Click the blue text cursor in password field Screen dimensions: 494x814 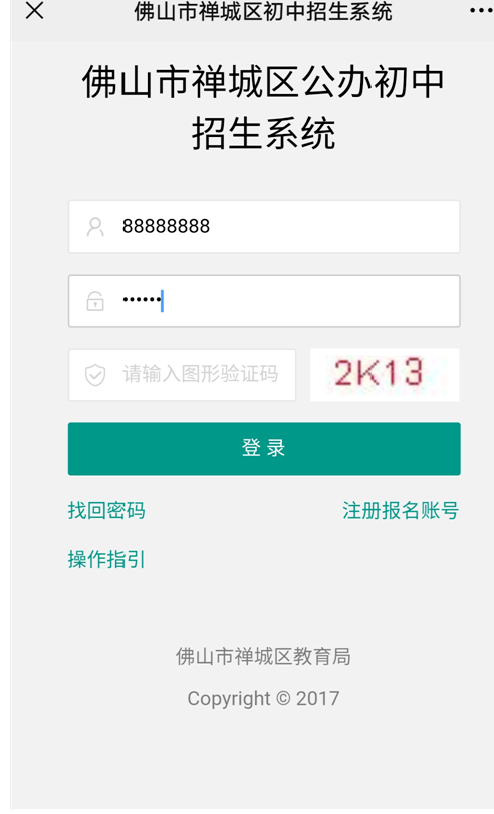(162, 301)
